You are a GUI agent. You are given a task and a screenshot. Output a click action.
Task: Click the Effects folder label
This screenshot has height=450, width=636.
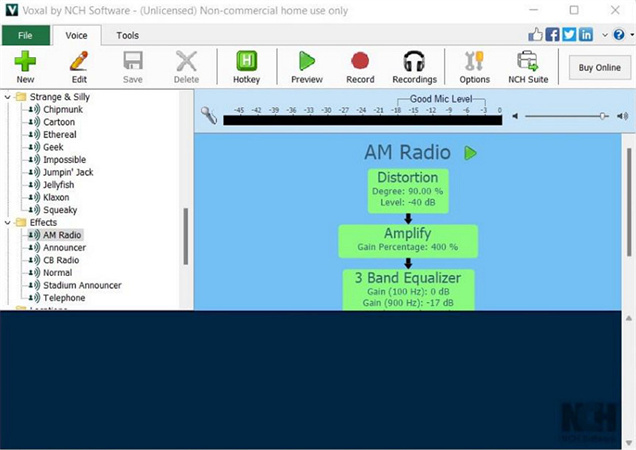43,222
